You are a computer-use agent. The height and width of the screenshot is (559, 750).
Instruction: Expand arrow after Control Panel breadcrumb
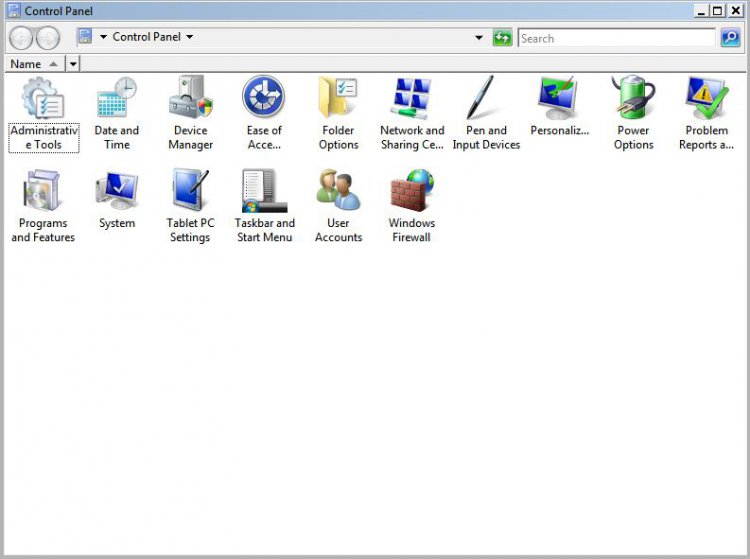point(189,37)
